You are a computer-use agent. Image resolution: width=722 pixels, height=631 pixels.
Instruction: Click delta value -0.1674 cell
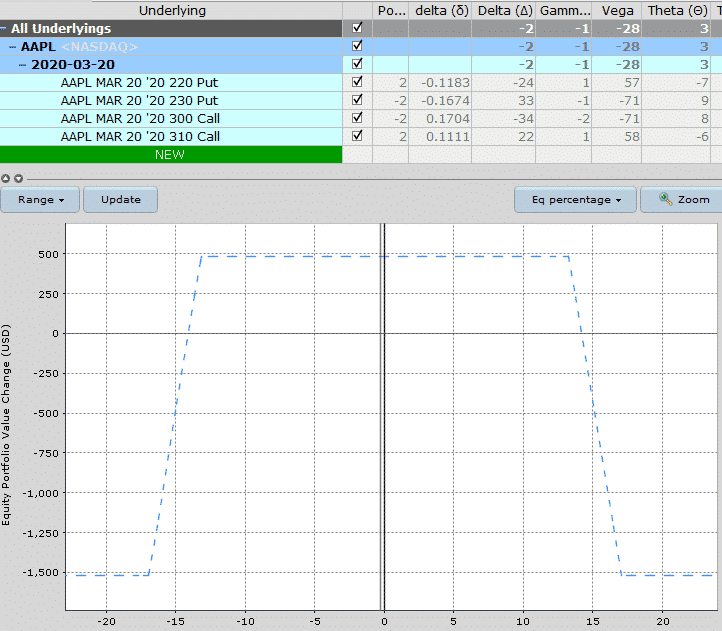click(x=440, y=101)
